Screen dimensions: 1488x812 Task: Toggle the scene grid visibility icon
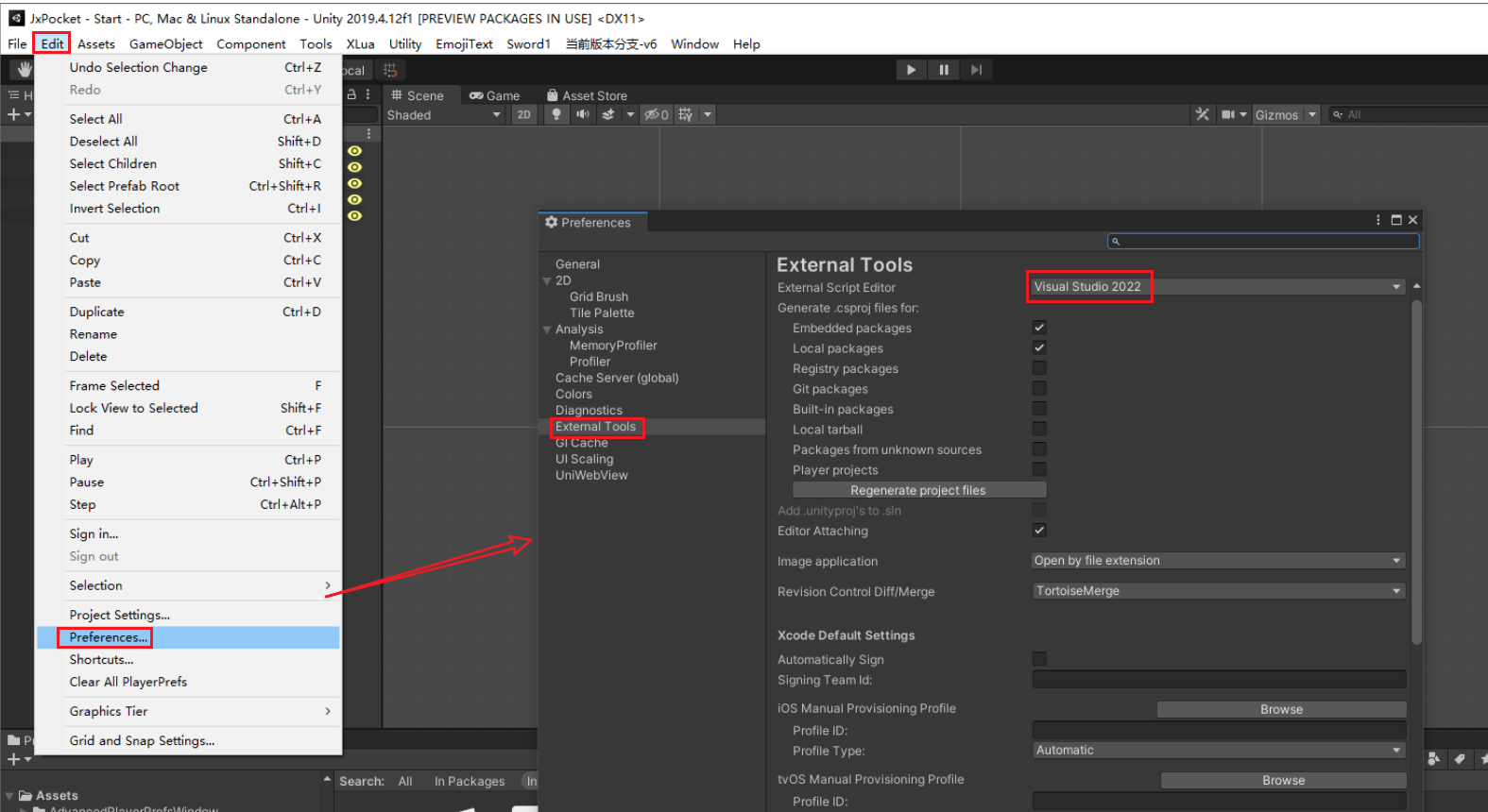686,114
